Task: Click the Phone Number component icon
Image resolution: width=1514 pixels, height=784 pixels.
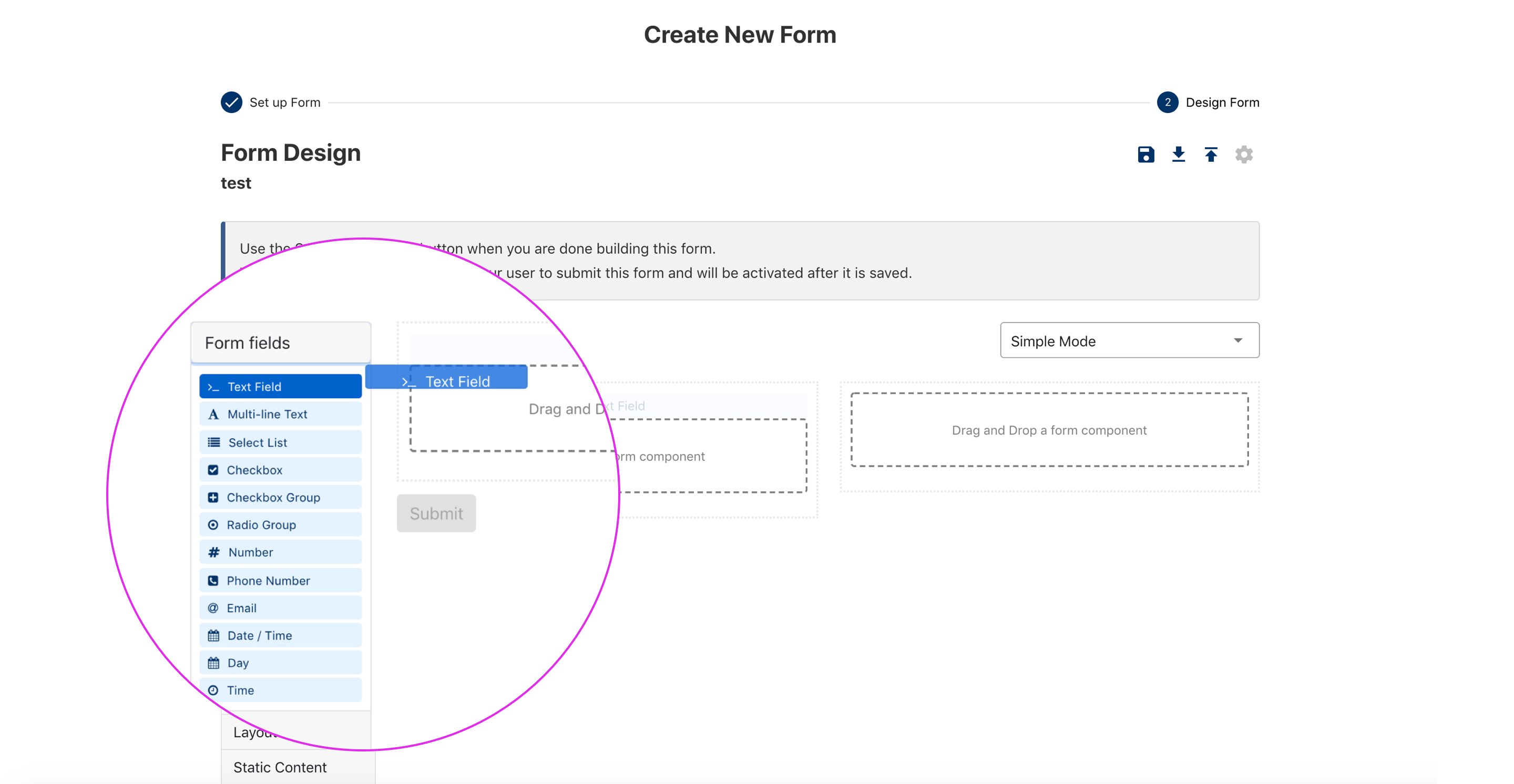Action: 213,580
